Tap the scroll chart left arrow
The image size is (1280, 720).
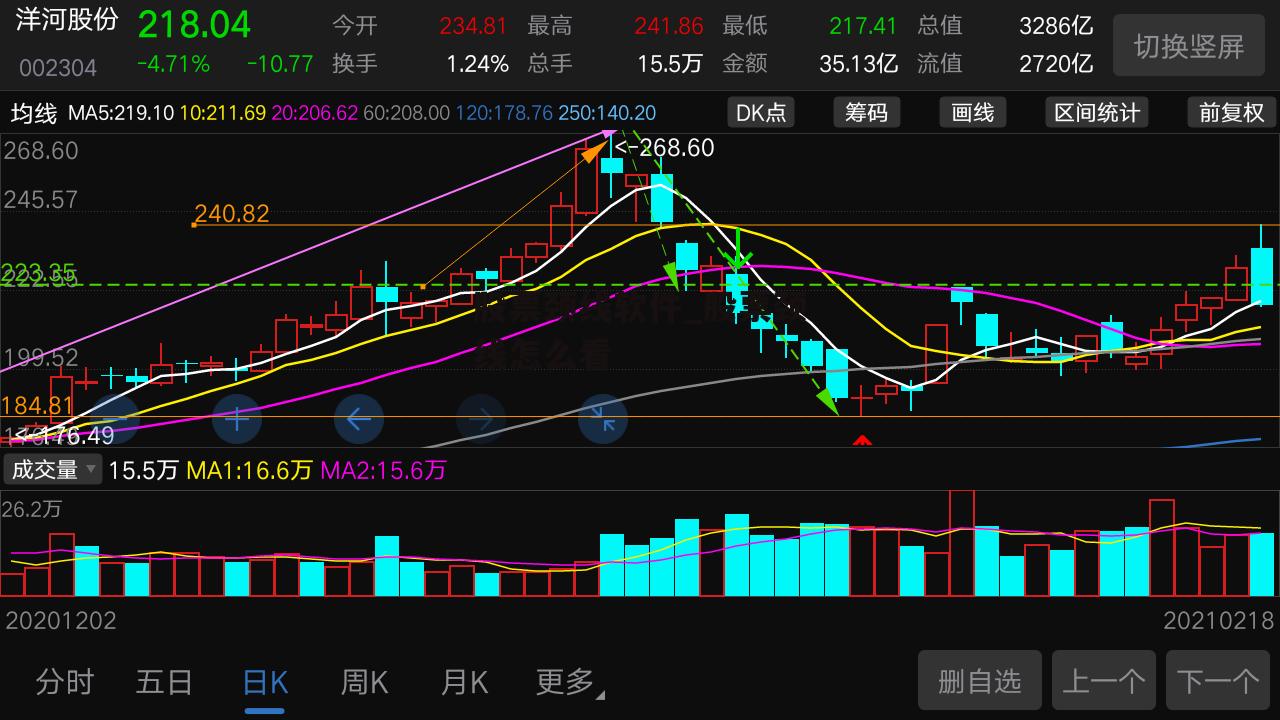359,420
